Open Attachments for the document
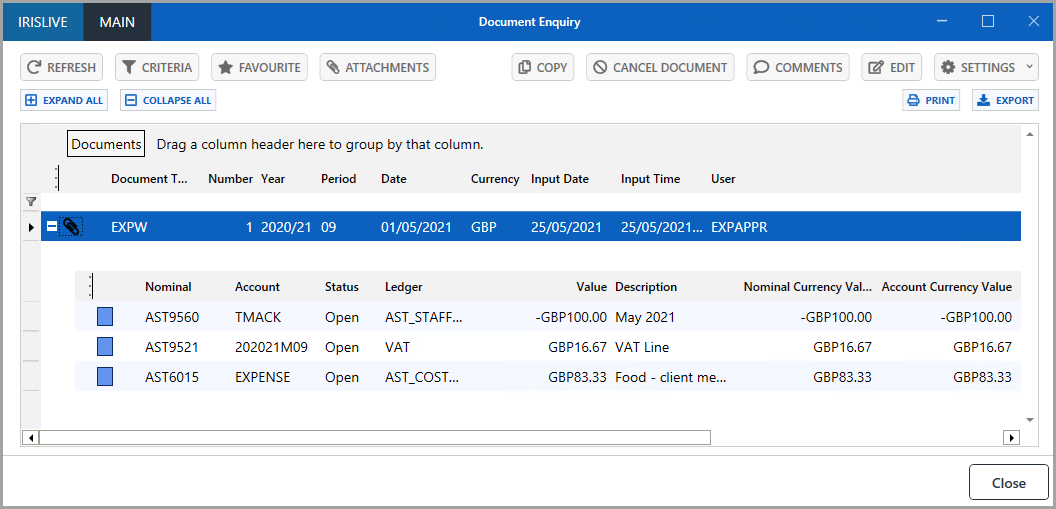The height and width of the screenshot is (509, 1056). click(x=378, y=67)
